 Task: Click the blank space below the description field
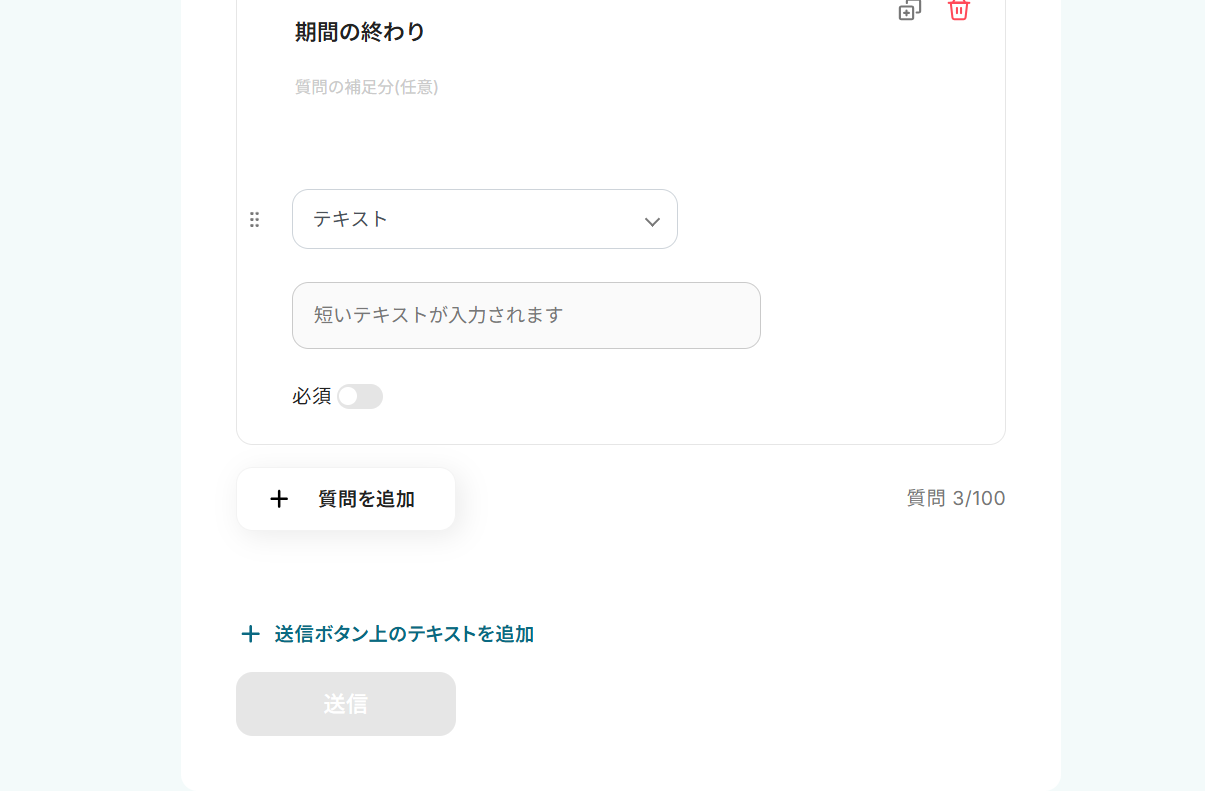pos(600,140)
